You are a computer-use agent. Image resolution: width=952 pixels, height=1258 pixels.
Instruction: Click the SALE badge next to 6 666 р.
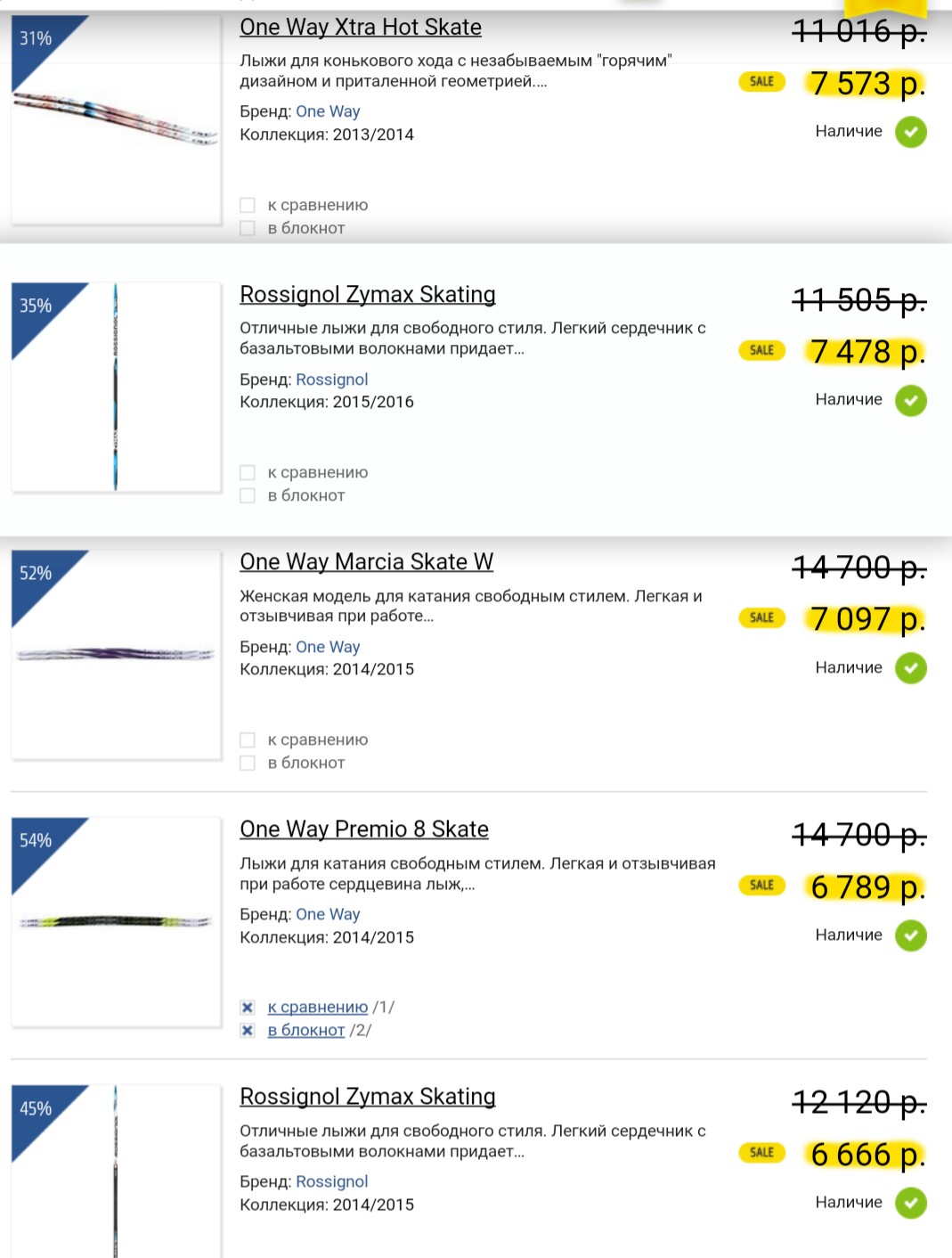click(x=761, y=1153)
